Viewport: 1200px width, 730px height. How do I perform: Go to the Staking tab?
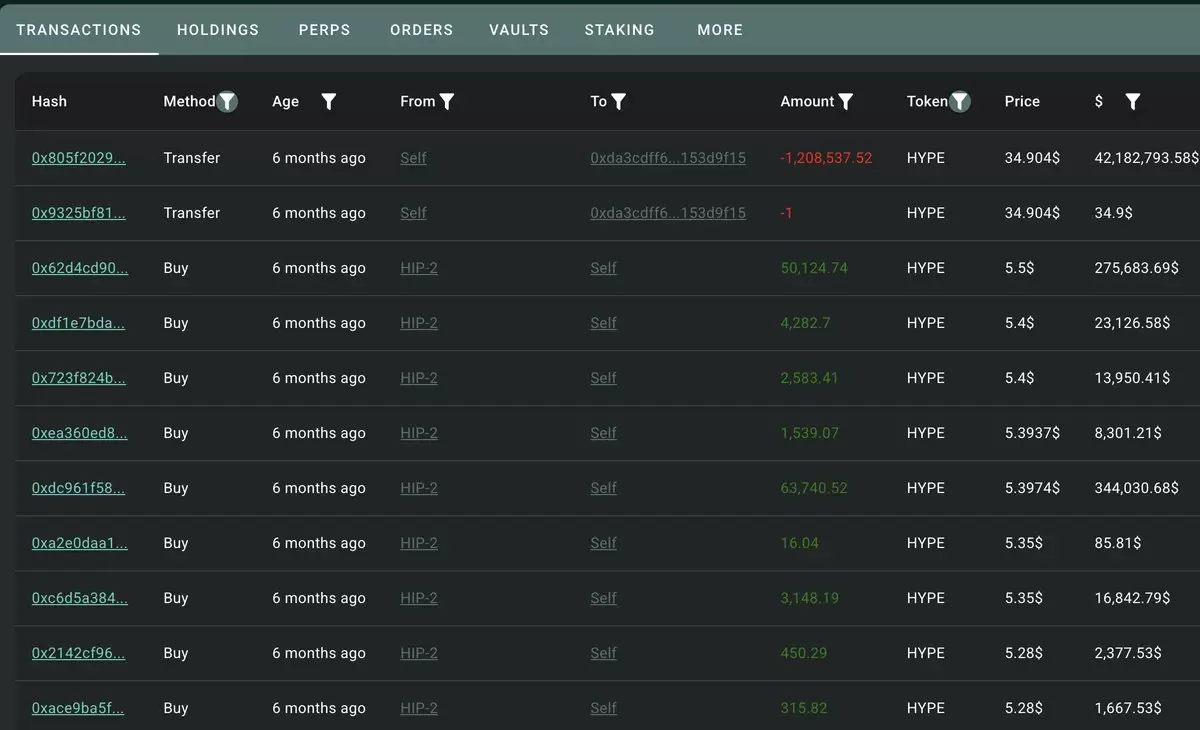(620, 30)
